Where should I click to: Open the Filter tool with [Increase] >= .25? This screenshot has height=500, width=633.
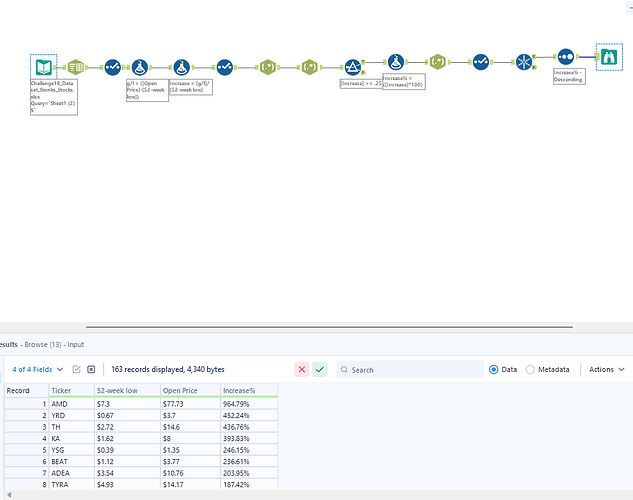point(352,67)
